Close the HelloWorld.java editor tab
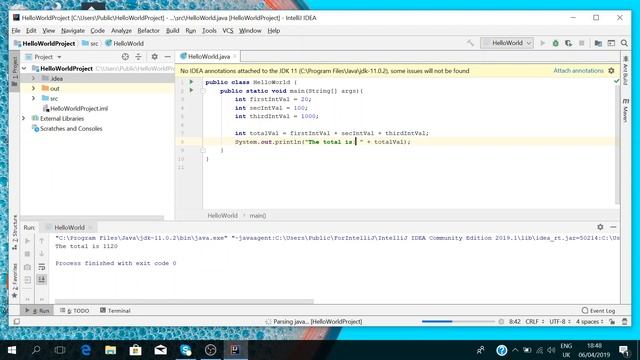This screenshot has width=640, height=360. [235, 57]
